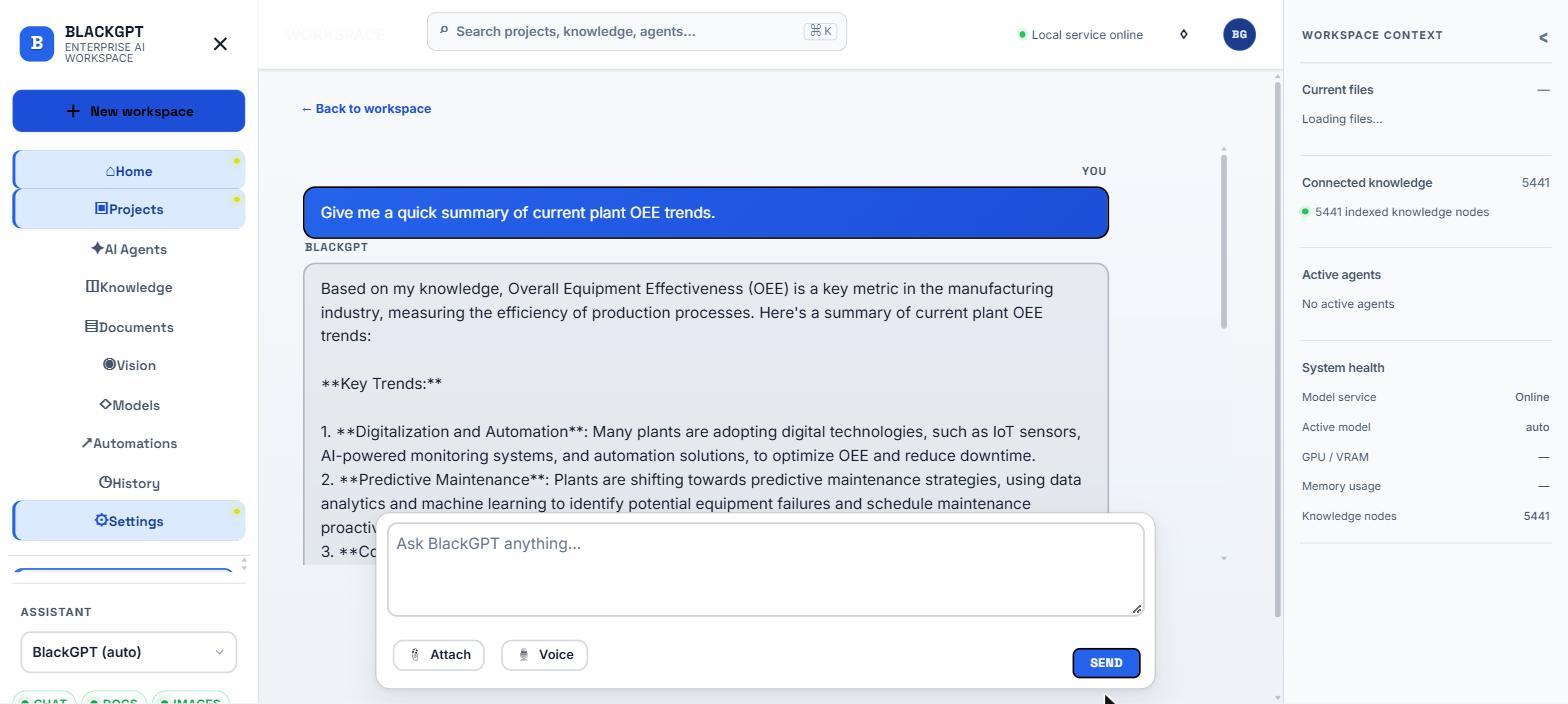The height and width of the screenshot is (704, 1568).
Task: Open the Models page
Action: click(x=129, y=405)
